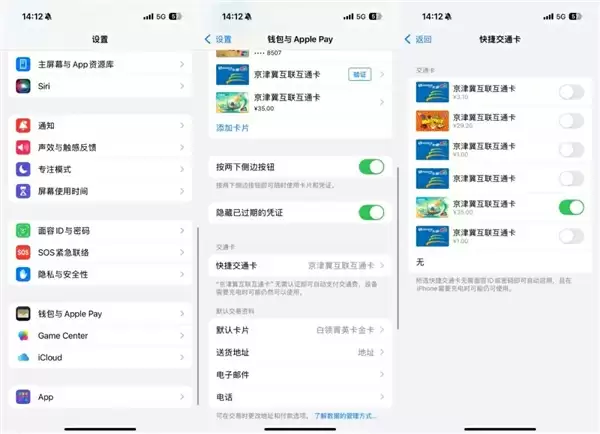600x434 pixels.
Task: Expand the 默认卡片 setting row
Action: click(x=300, y=329)
